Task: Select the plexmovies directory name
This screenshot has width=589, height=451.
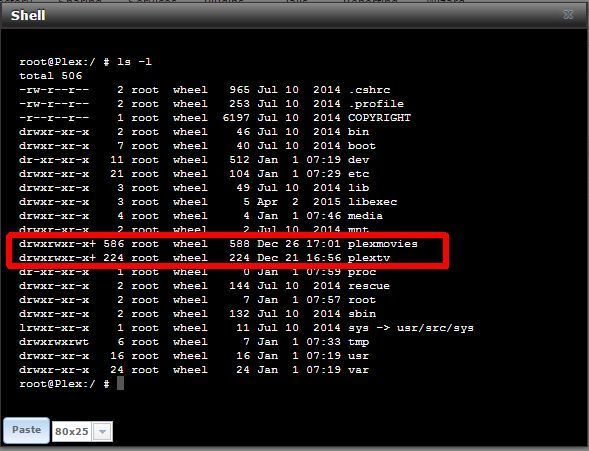Action: (383, 244)
